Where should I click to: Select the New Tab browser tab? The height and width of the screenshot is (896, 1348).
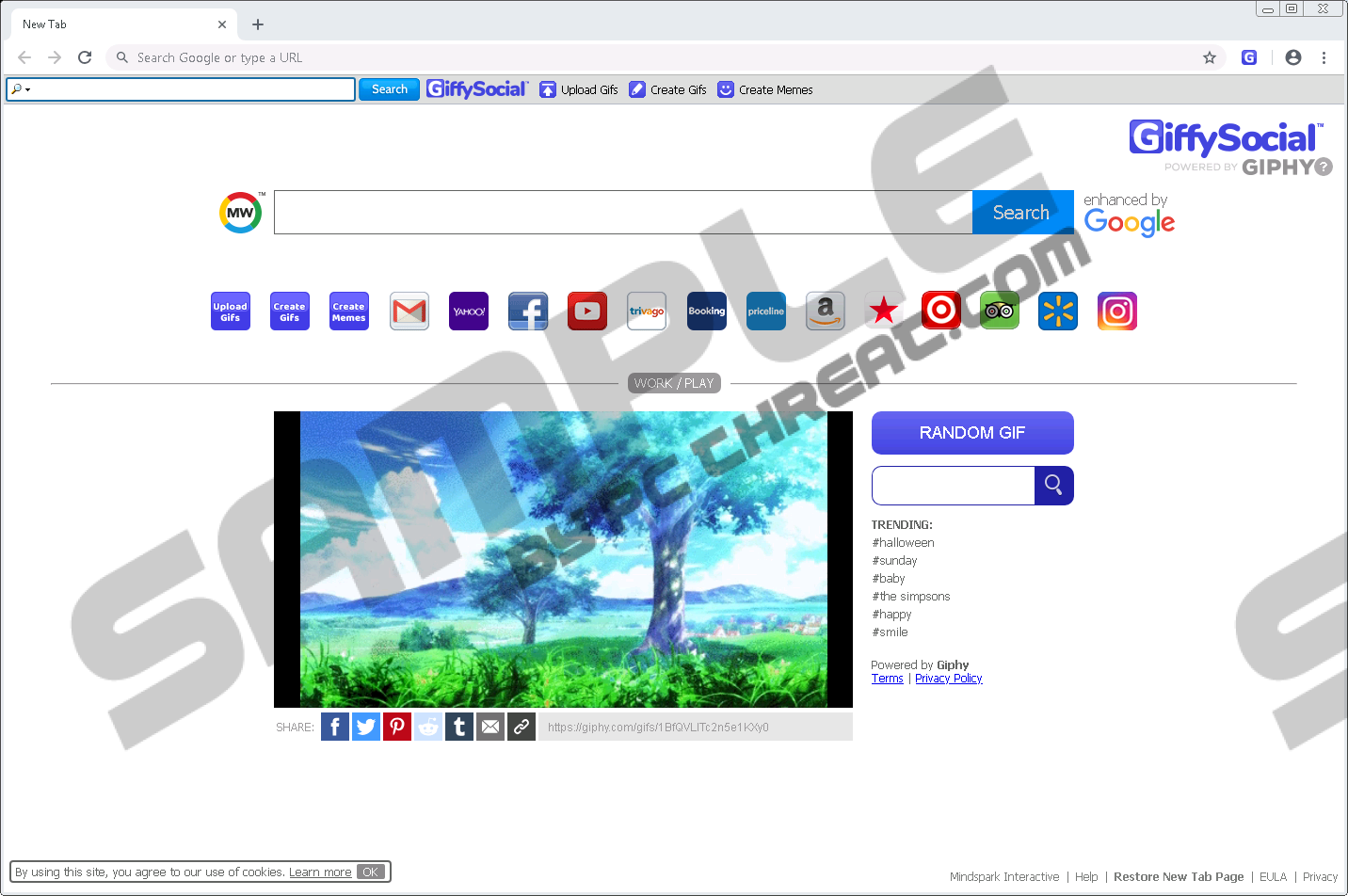pos(113,24)
